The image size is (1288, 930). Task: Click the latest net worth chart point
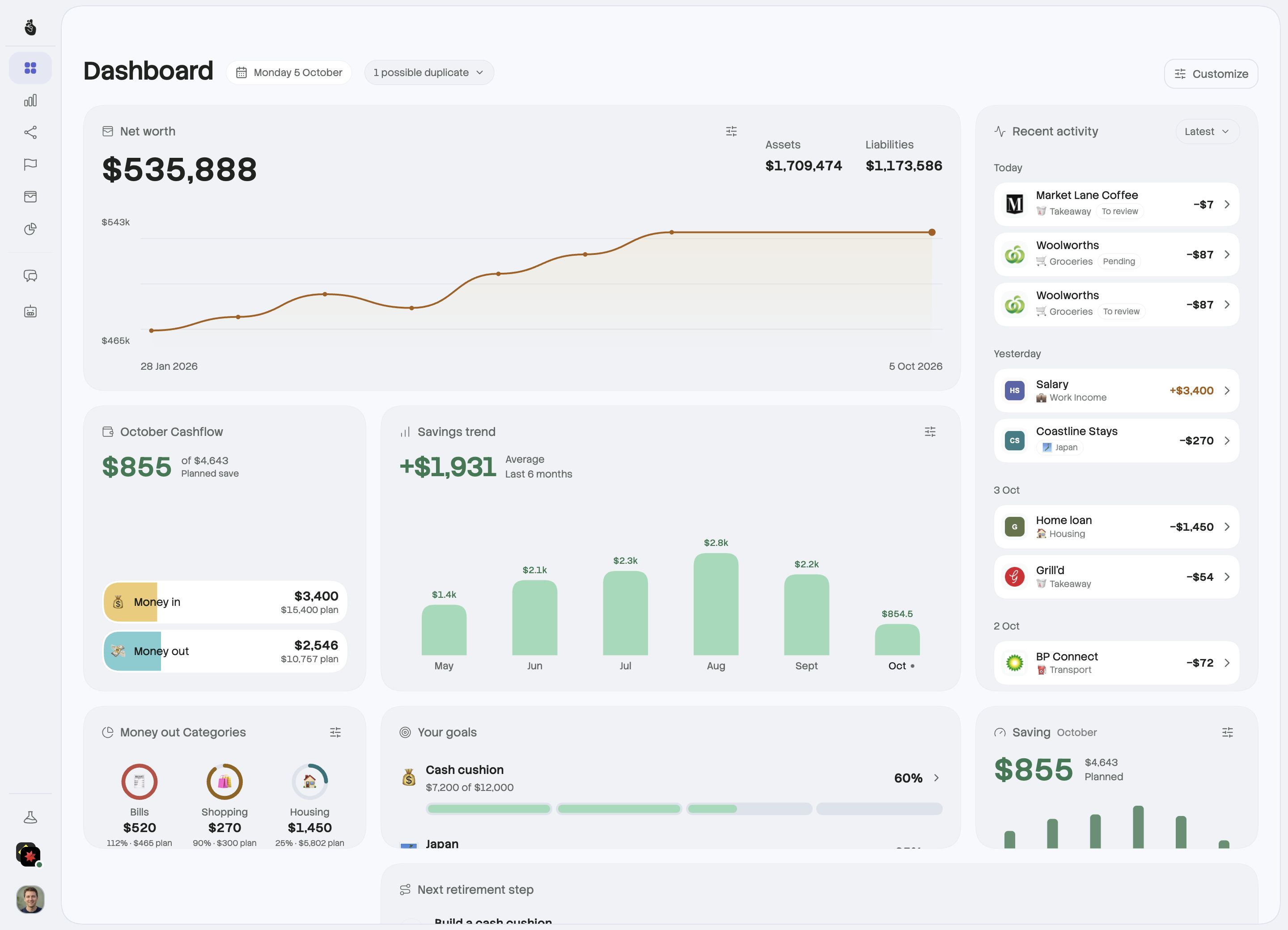point(932,232)
